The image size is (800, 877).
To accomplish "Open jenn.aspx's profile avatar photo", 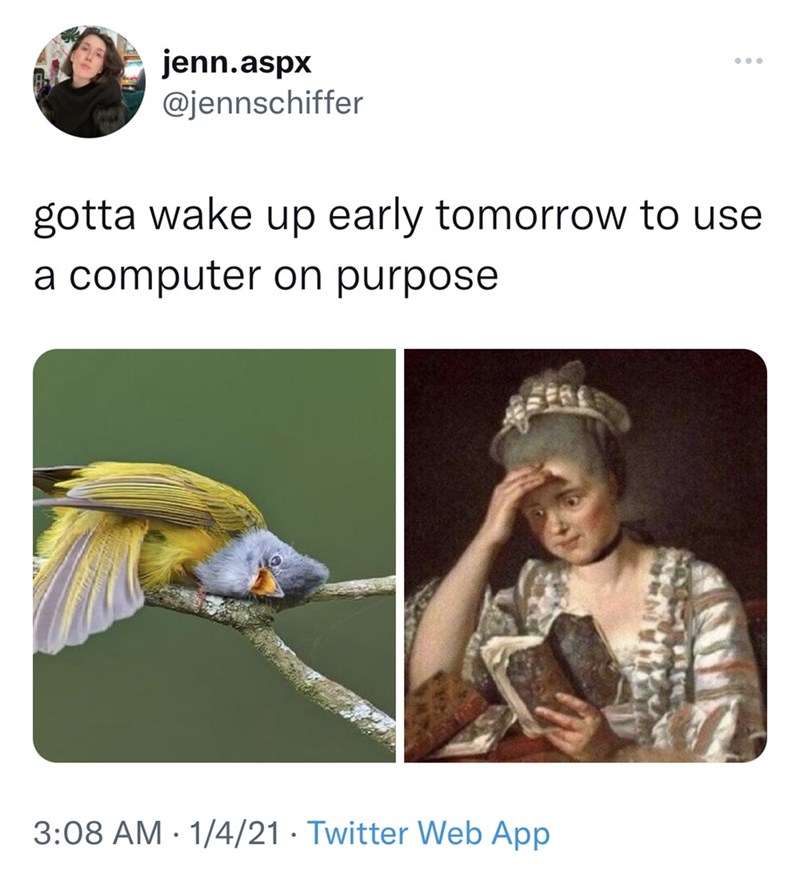I will coord(89,81).
